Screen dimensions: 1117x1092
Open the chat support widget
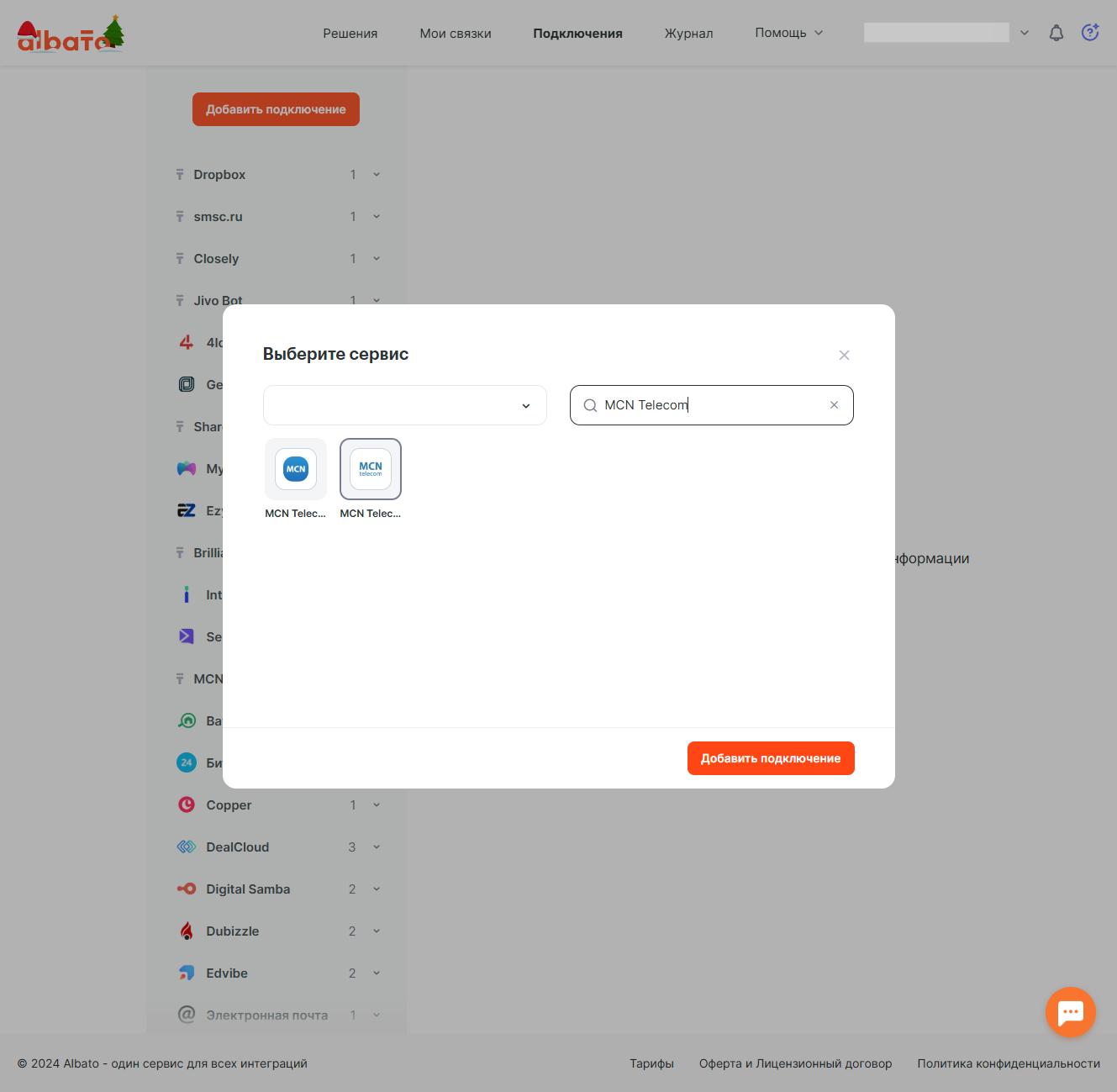tap(1071, 1012)
